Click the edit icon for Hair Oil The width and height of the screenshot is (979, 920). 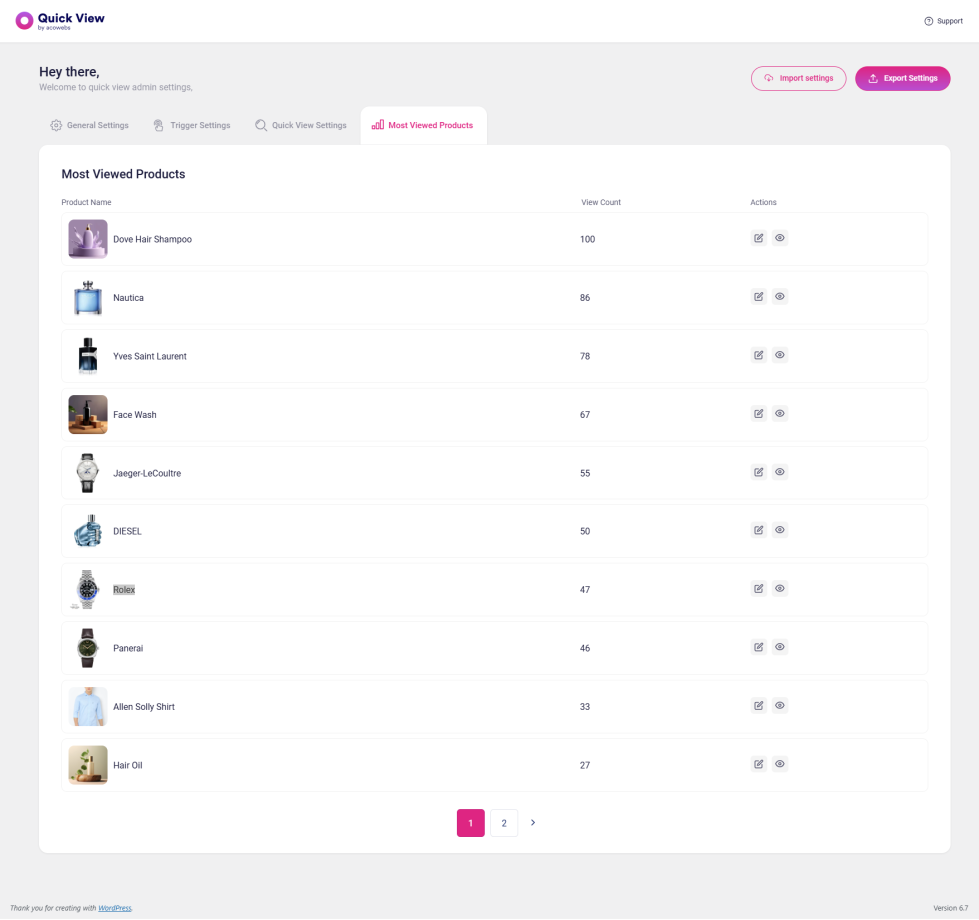tap(759, 764)
